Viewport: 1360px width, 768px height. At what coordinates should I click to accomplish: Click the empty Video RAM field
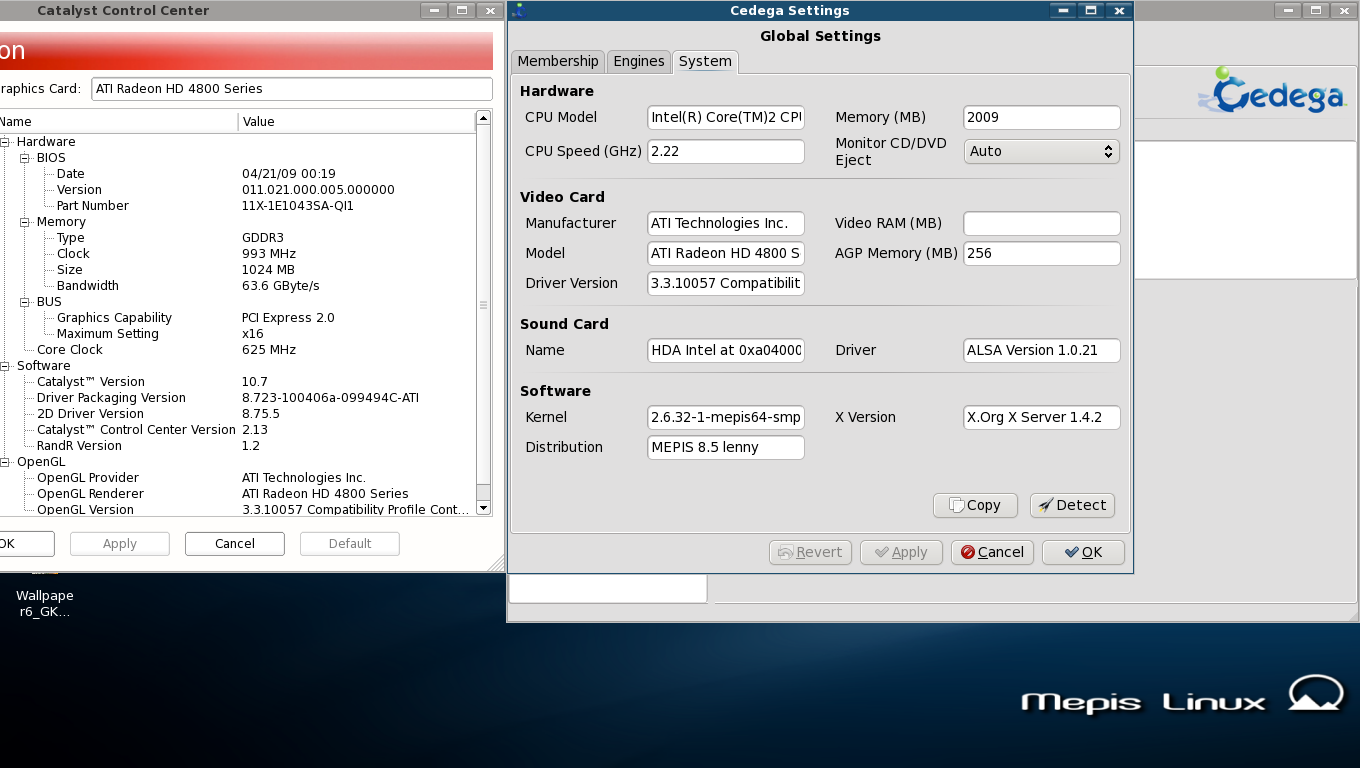click(x=1041, y=223)
